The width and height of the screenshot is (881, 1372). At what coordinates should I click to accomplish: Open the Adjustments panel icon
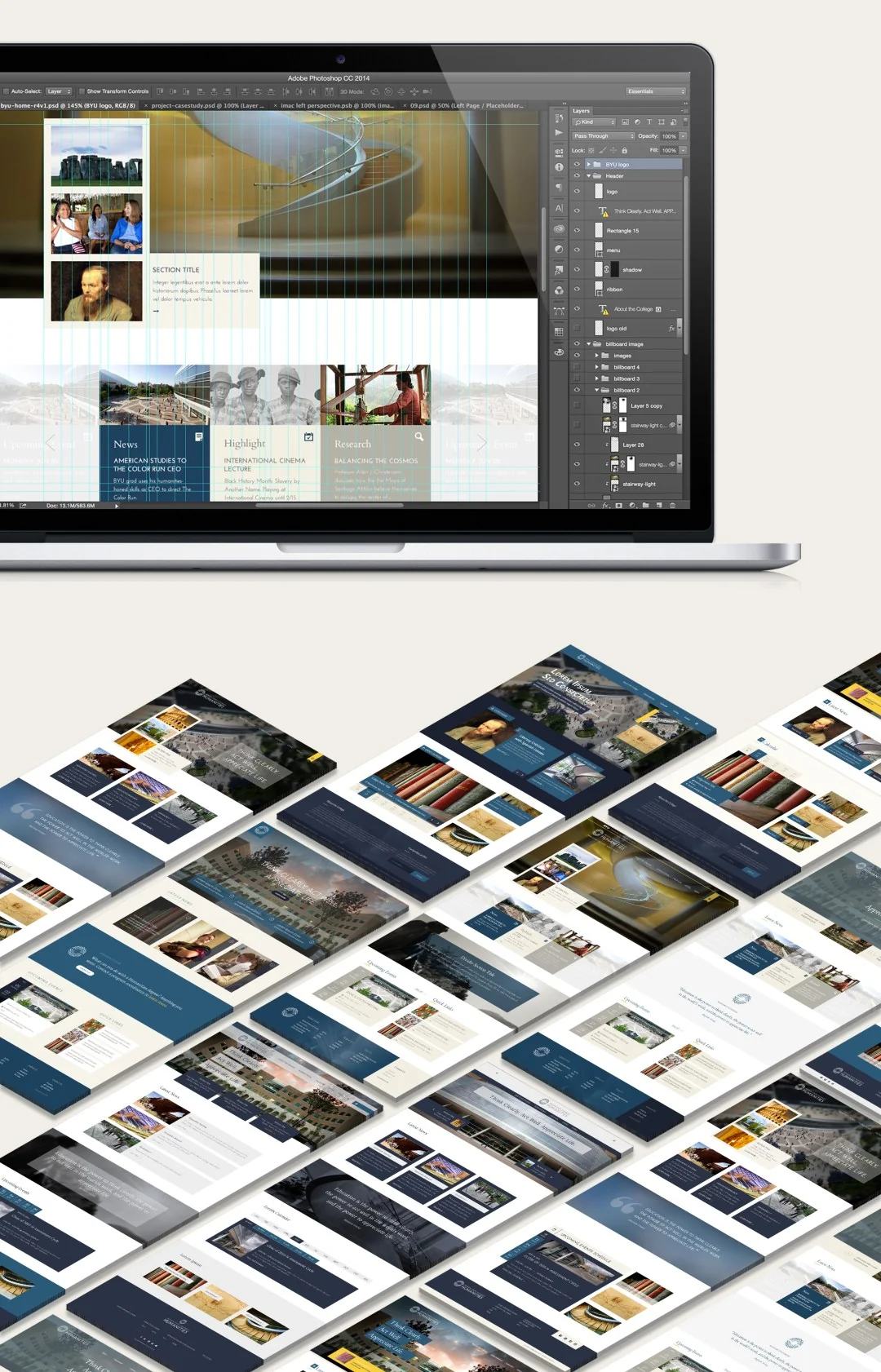559,250
